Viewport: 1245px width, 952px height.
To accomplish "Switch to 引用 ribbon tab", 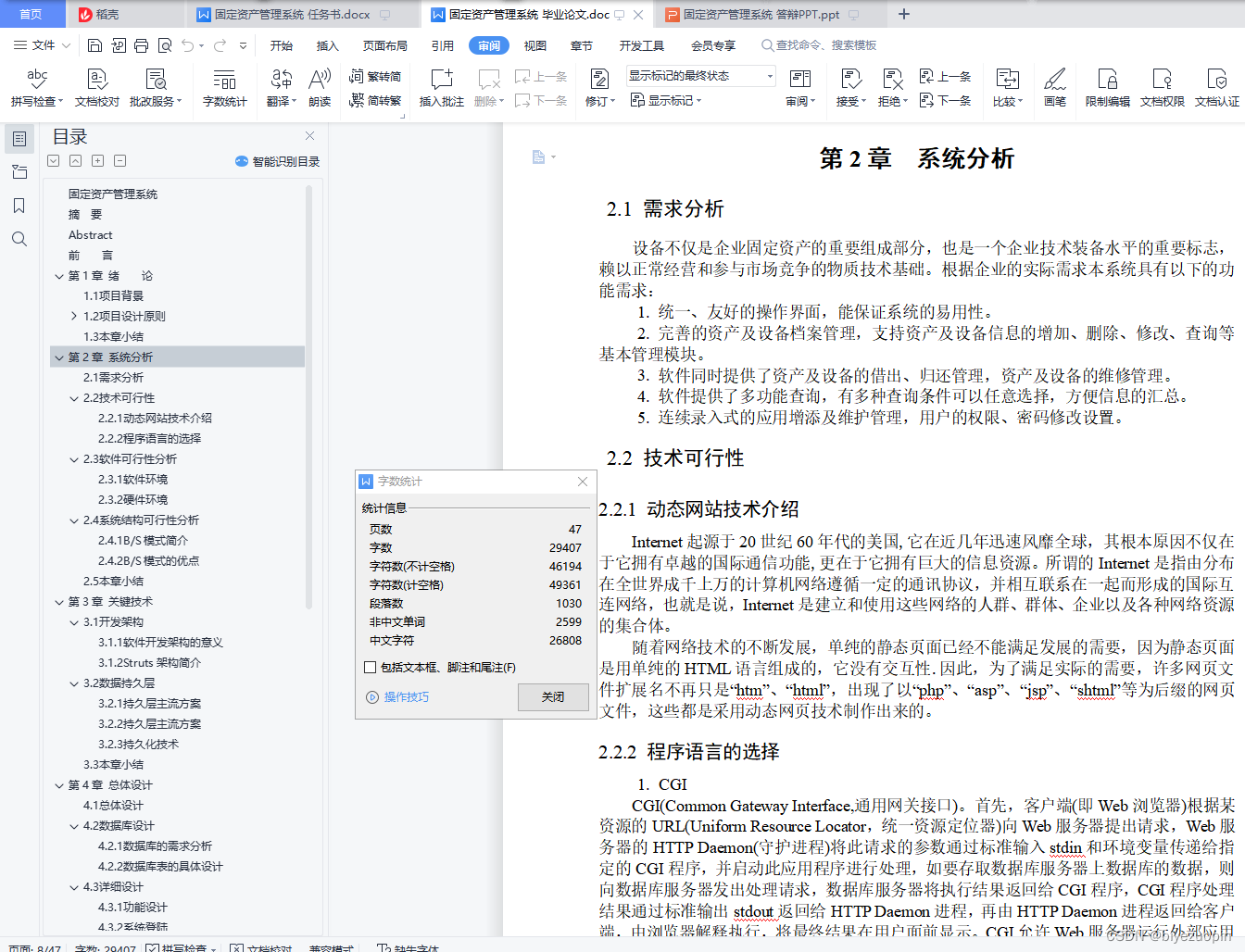I will [x=443, y=45].
